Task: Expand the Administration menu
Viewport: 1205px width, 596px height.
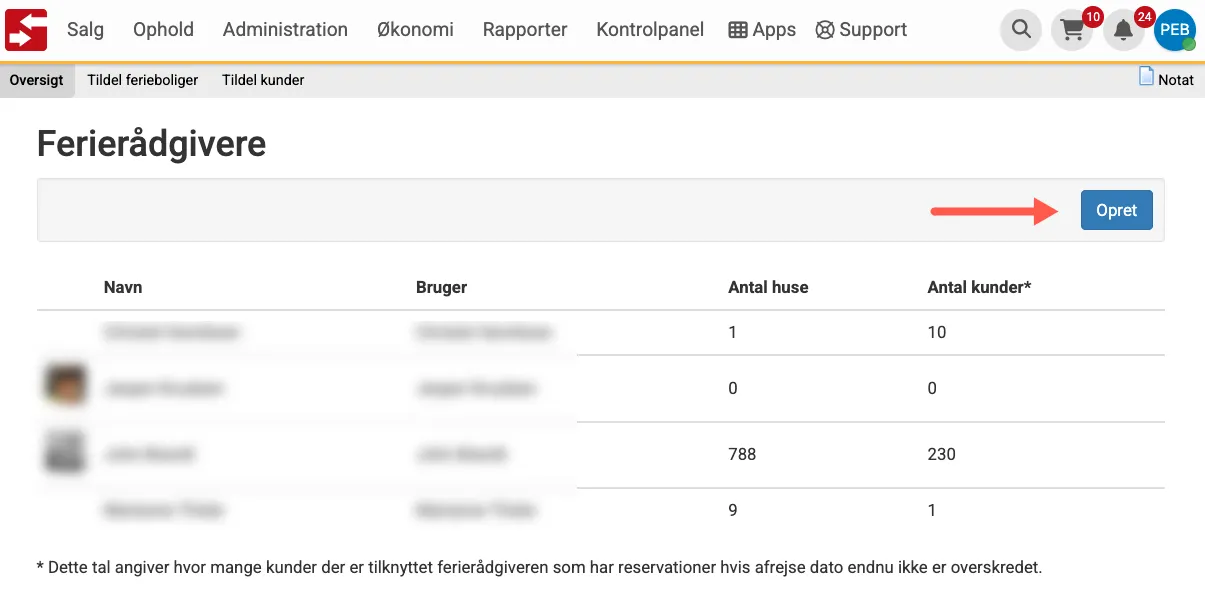Action: point(285,30)
